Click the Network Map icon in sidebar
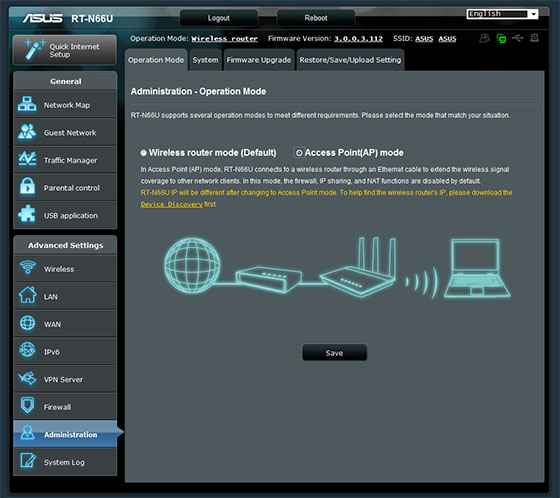This screenshot has height=498, width=560. pyautogui.click(x=27, y=104)
